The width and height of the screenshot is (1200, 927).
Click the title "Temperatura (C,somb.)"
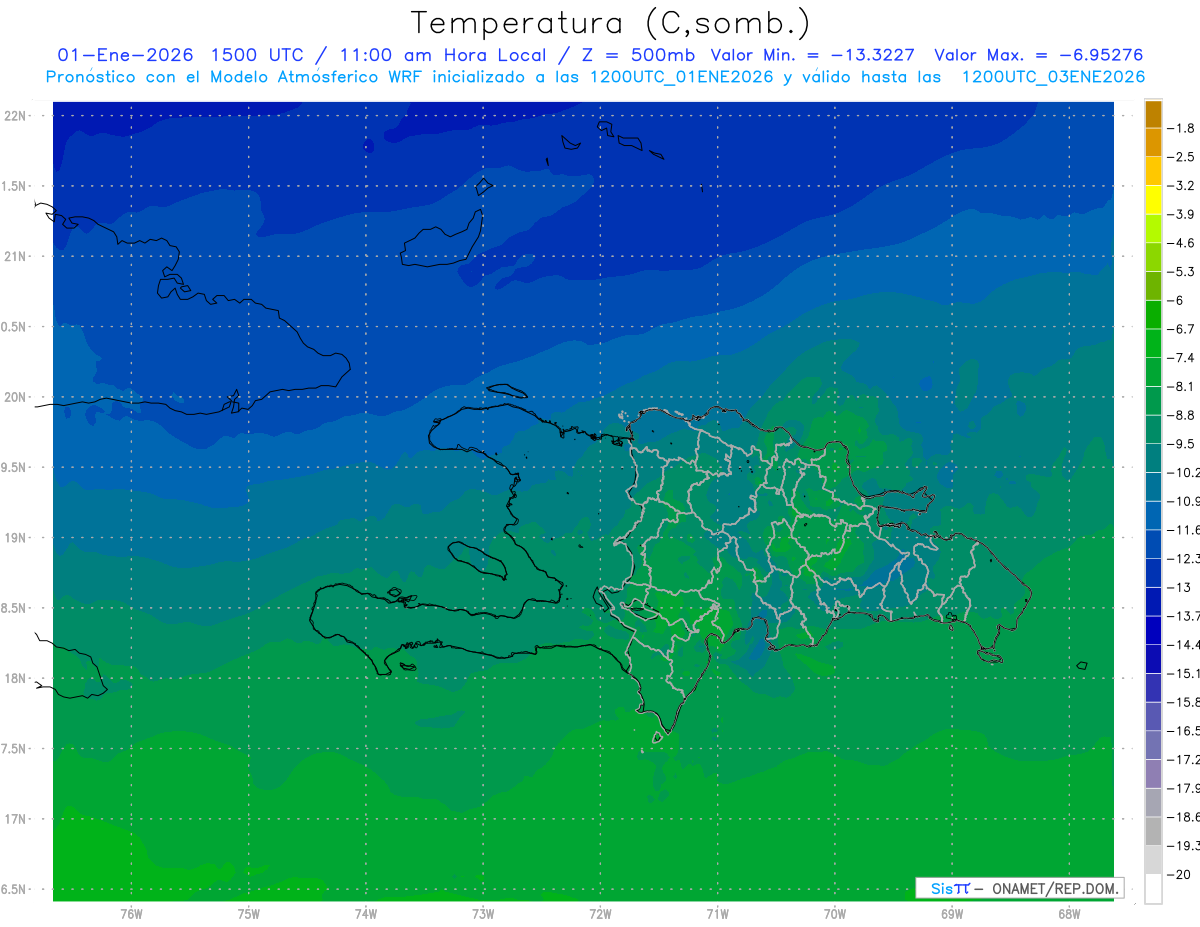[610, 23]
